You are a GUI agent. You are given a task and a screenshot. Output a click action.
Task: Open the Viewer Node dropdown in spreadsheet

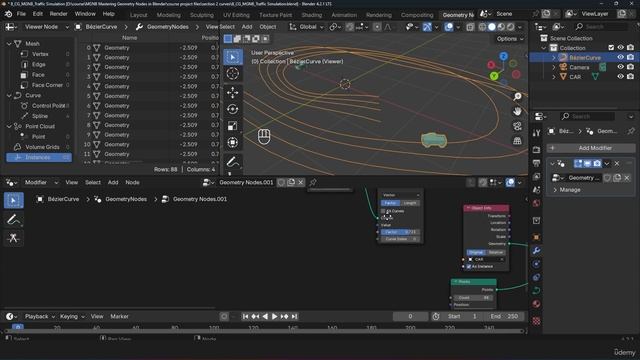click(42, 27)
